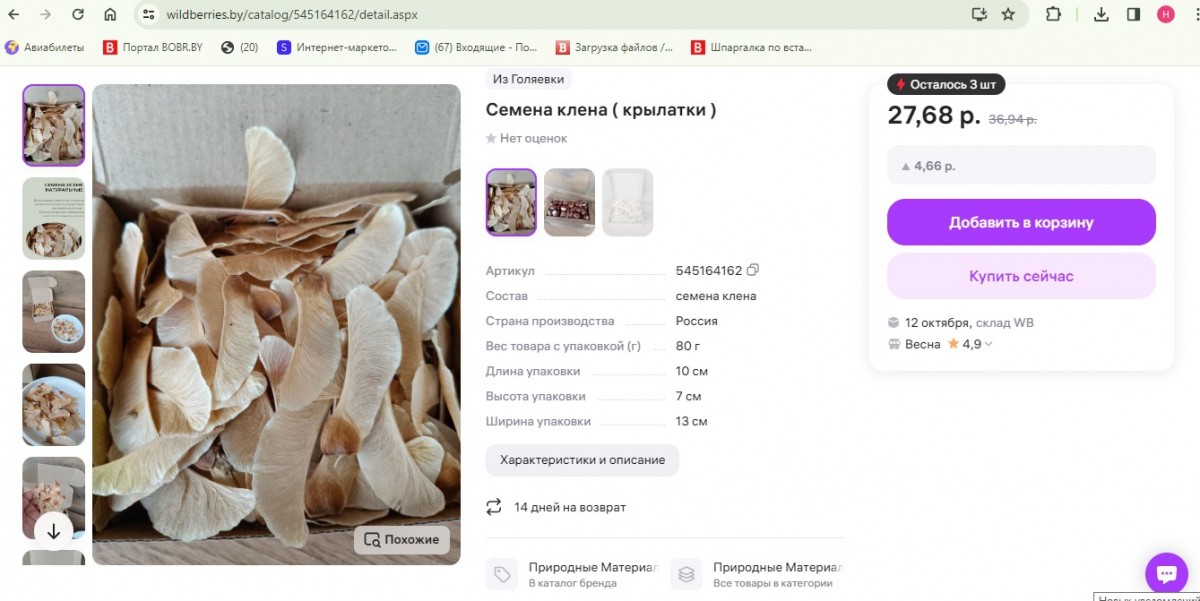
Task: Toggle the browser side panel
Action: [x=1133, y=15]
